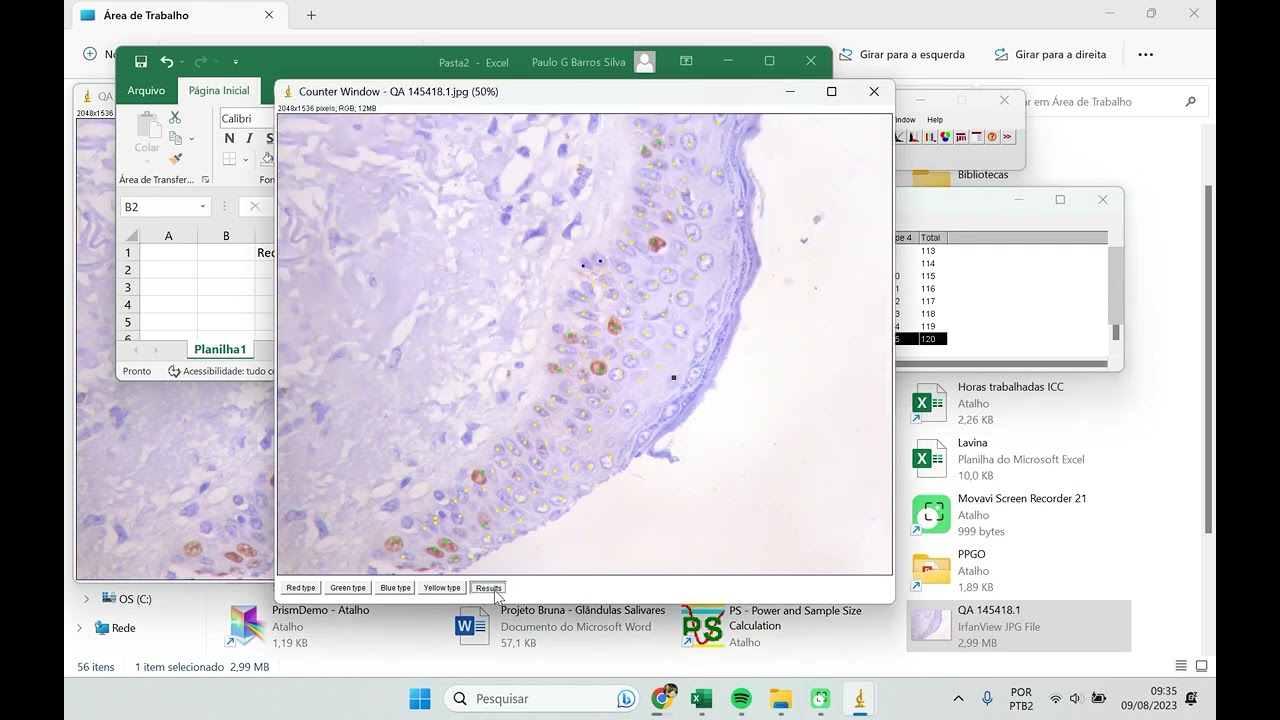
Task: Copy selection with the copy icon
Action: pyautogui.click(x=175, y=138)
